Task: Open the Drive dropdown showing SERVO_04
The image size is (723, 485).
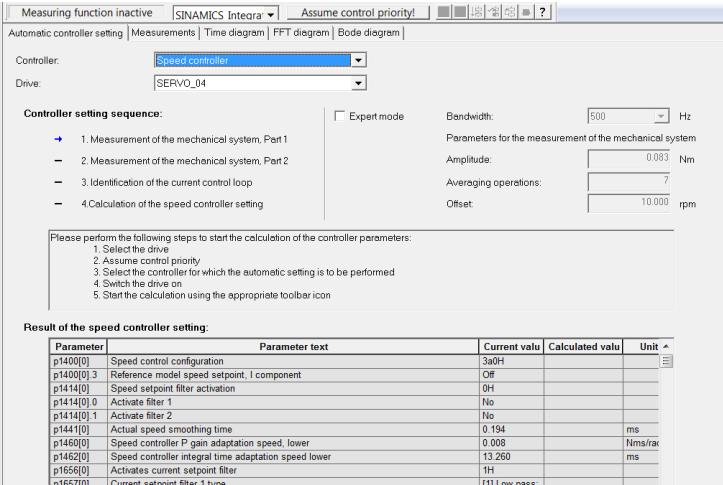Action: [x=358, y=83]
